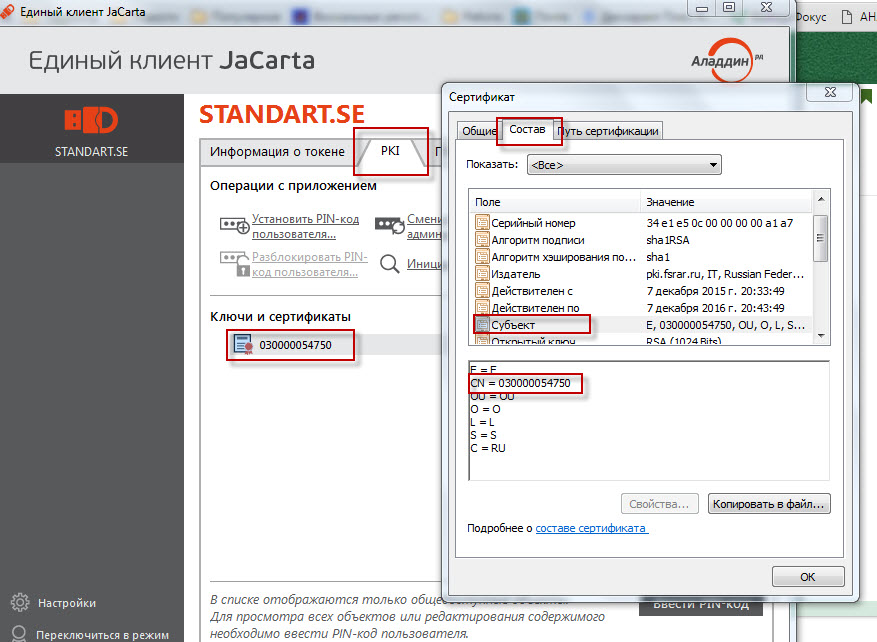Open the 'Показать' dropdown showing <Все>

[624, 165]
